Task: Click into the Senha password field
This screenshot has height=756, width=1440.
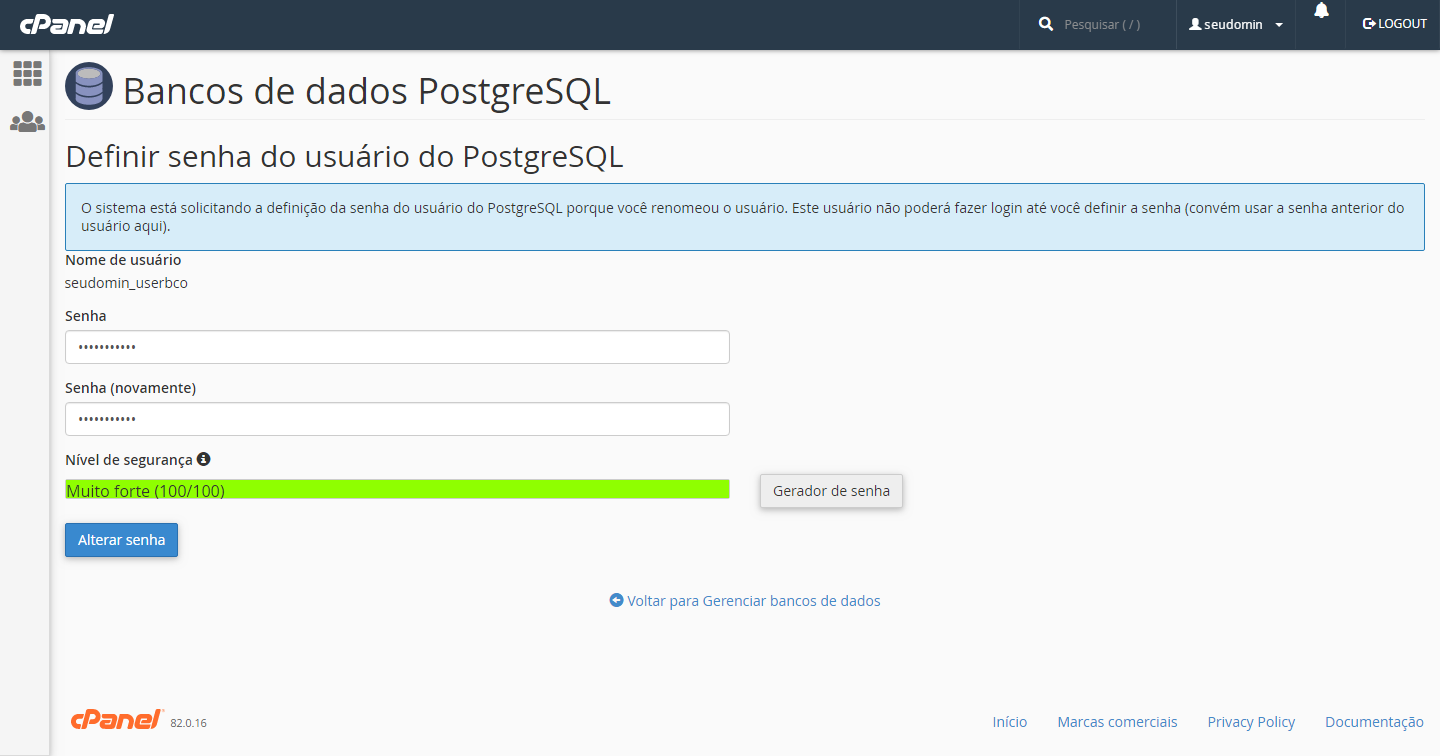Action: click(x=397, y=347)
